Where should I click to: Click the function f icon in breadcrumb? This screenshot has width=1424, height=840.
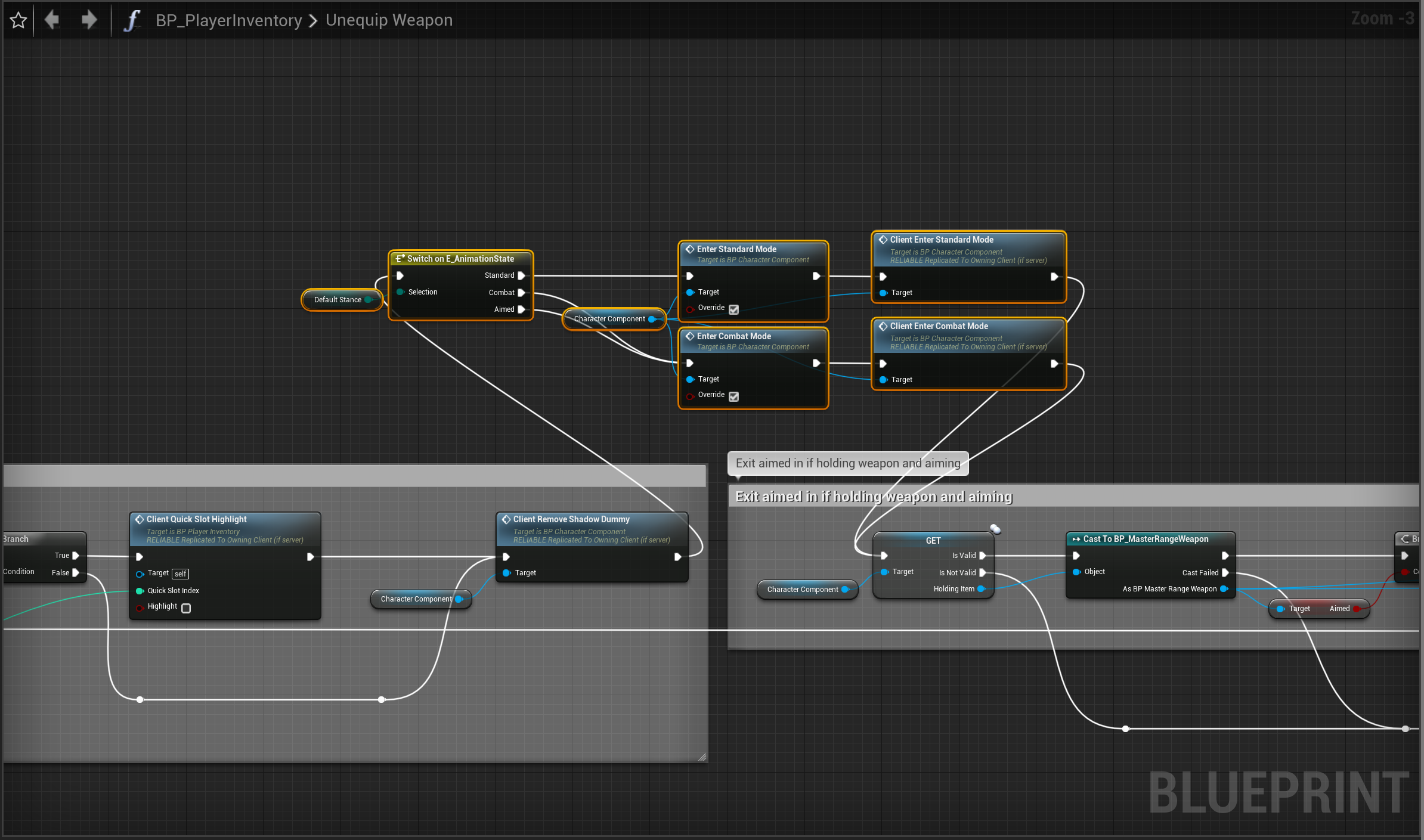(x=131, y=20)
